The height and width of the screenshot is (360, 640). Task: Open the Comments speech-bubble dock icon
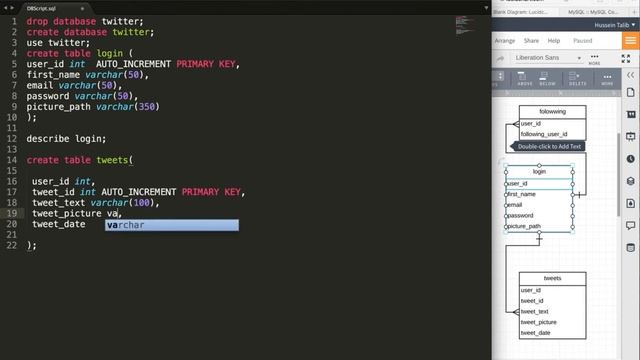coord(631,225)
